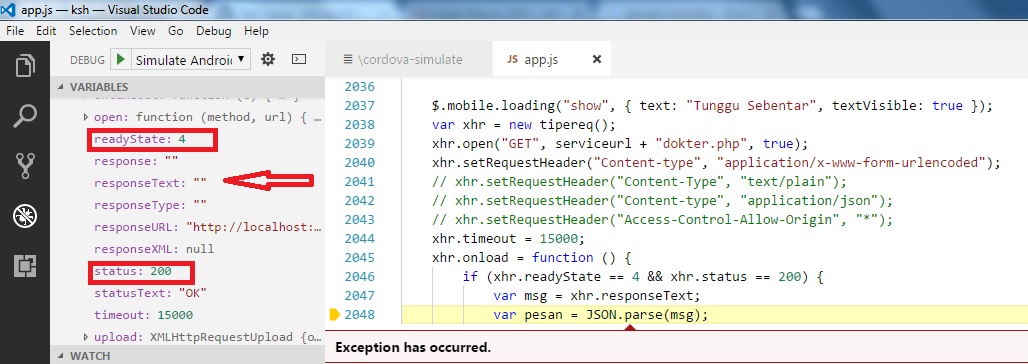Open the Debug view icon

pyautogui.click(x=26, y=216)
